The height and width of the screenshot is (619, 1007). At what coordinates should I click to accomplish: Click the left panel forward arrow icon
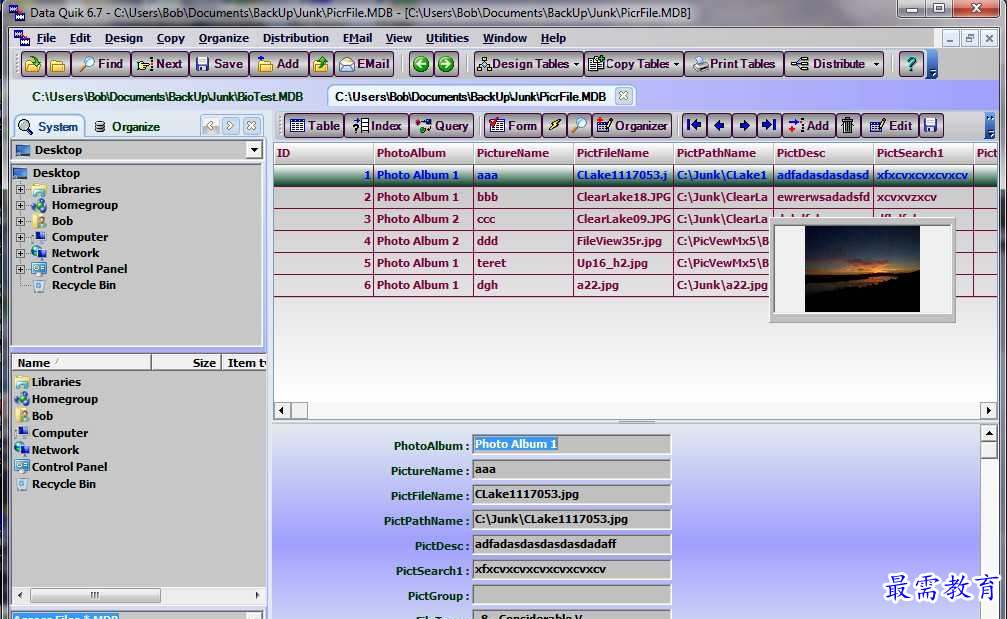230,126
